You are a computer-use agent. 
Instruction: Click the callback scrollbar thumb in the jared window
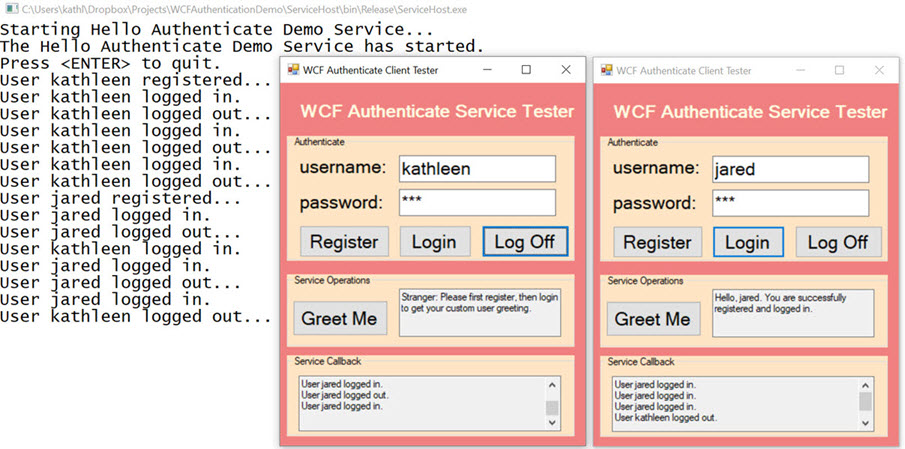[x=866, y=402]
